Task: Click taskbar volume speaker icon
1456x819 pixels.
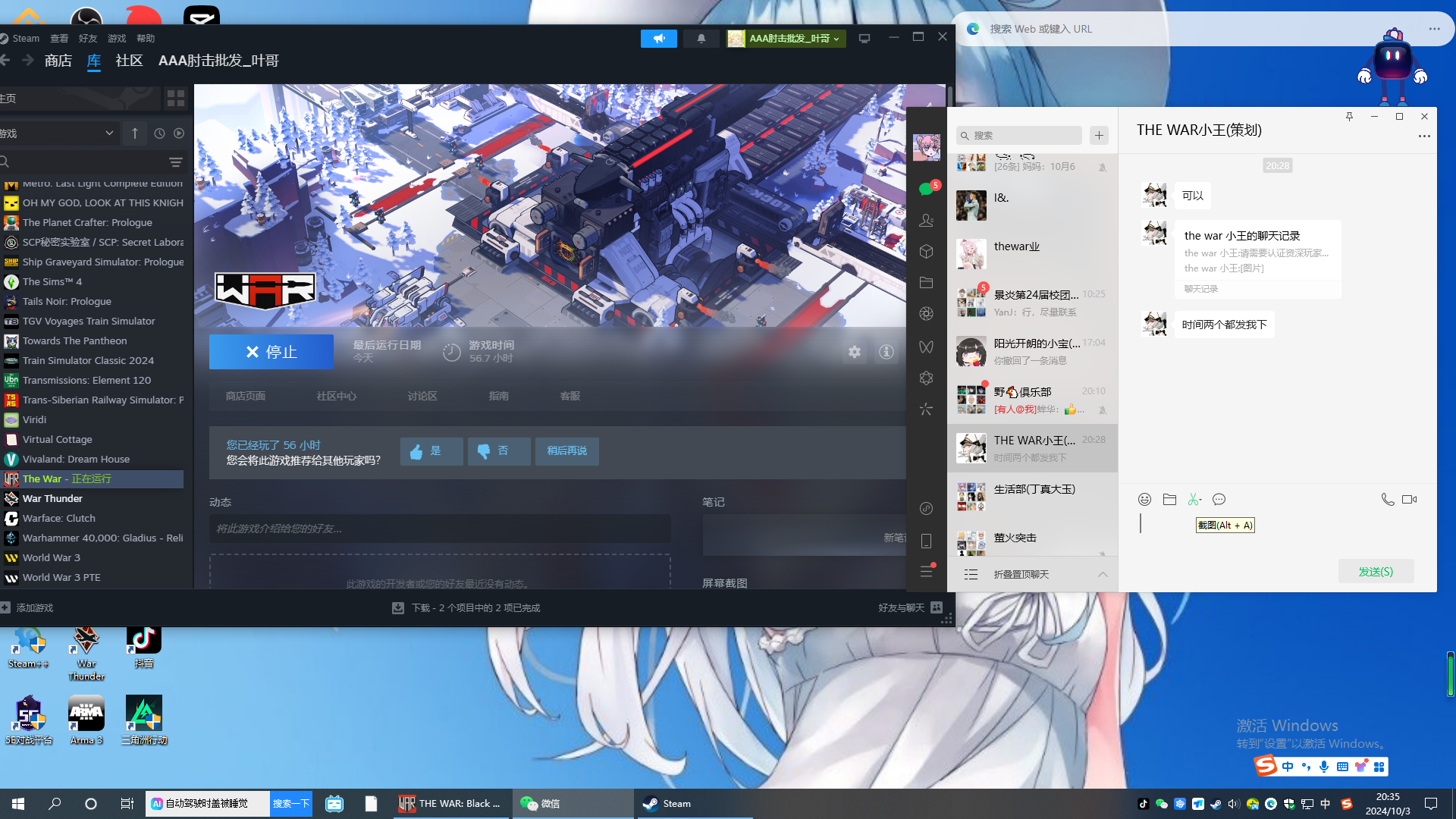Action: [x=1234, y=804]
